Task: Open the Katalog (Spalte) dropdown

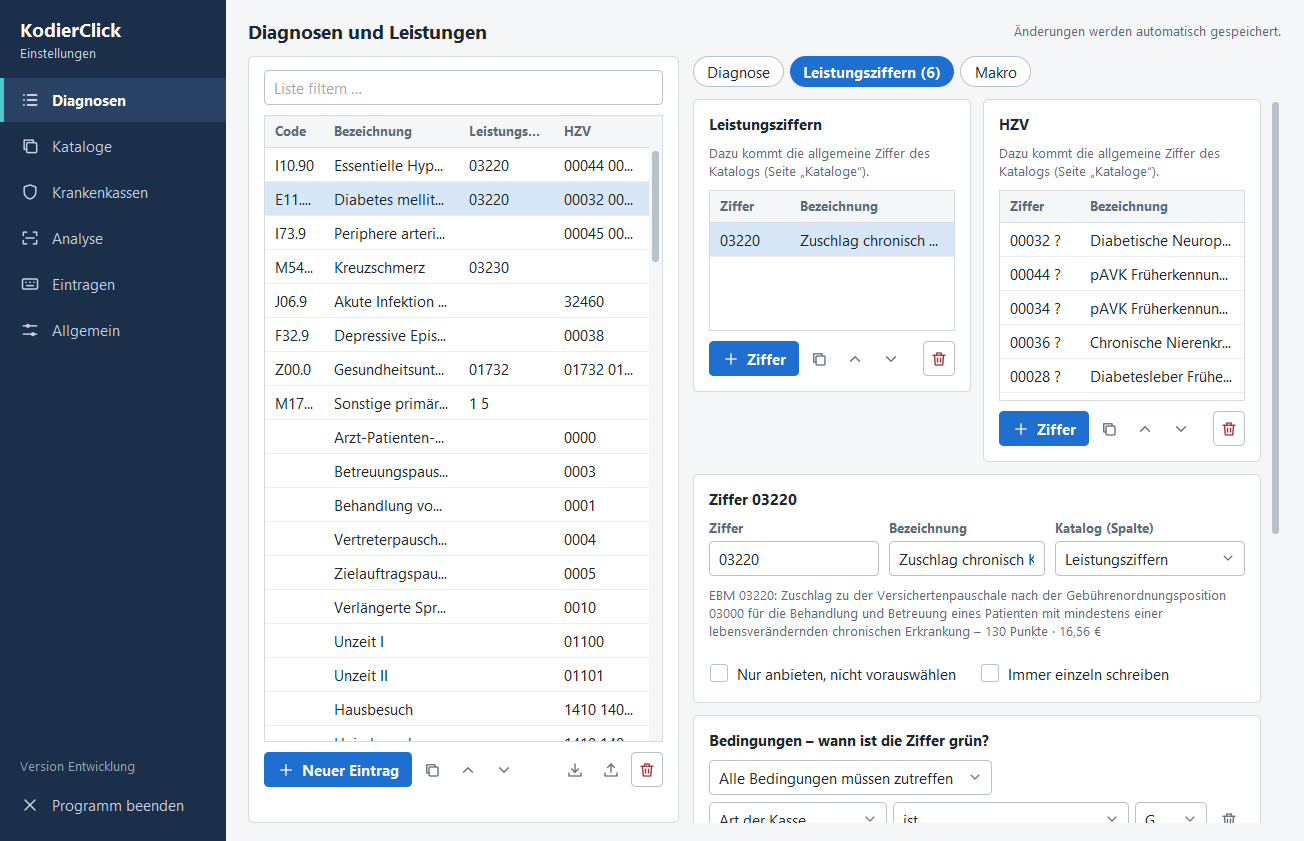Action: [x=1150, y=559]
